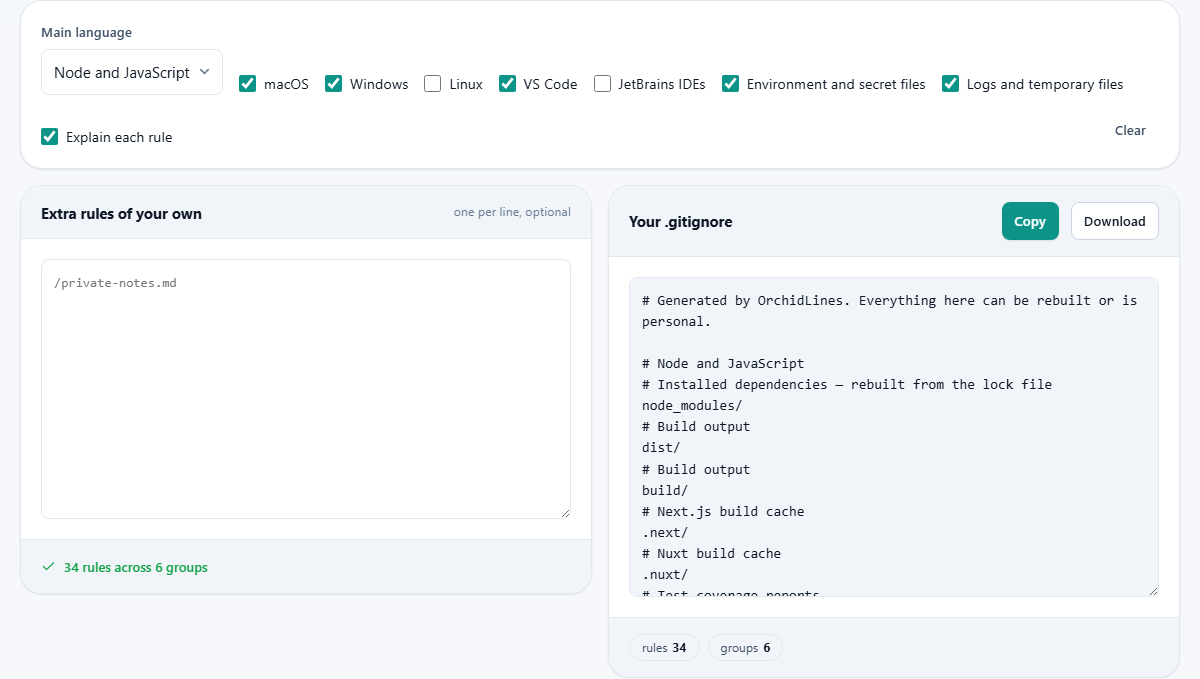Click the 'rules 34' pill
Viewport: 1200px width, 679px height.
(664, 648)
